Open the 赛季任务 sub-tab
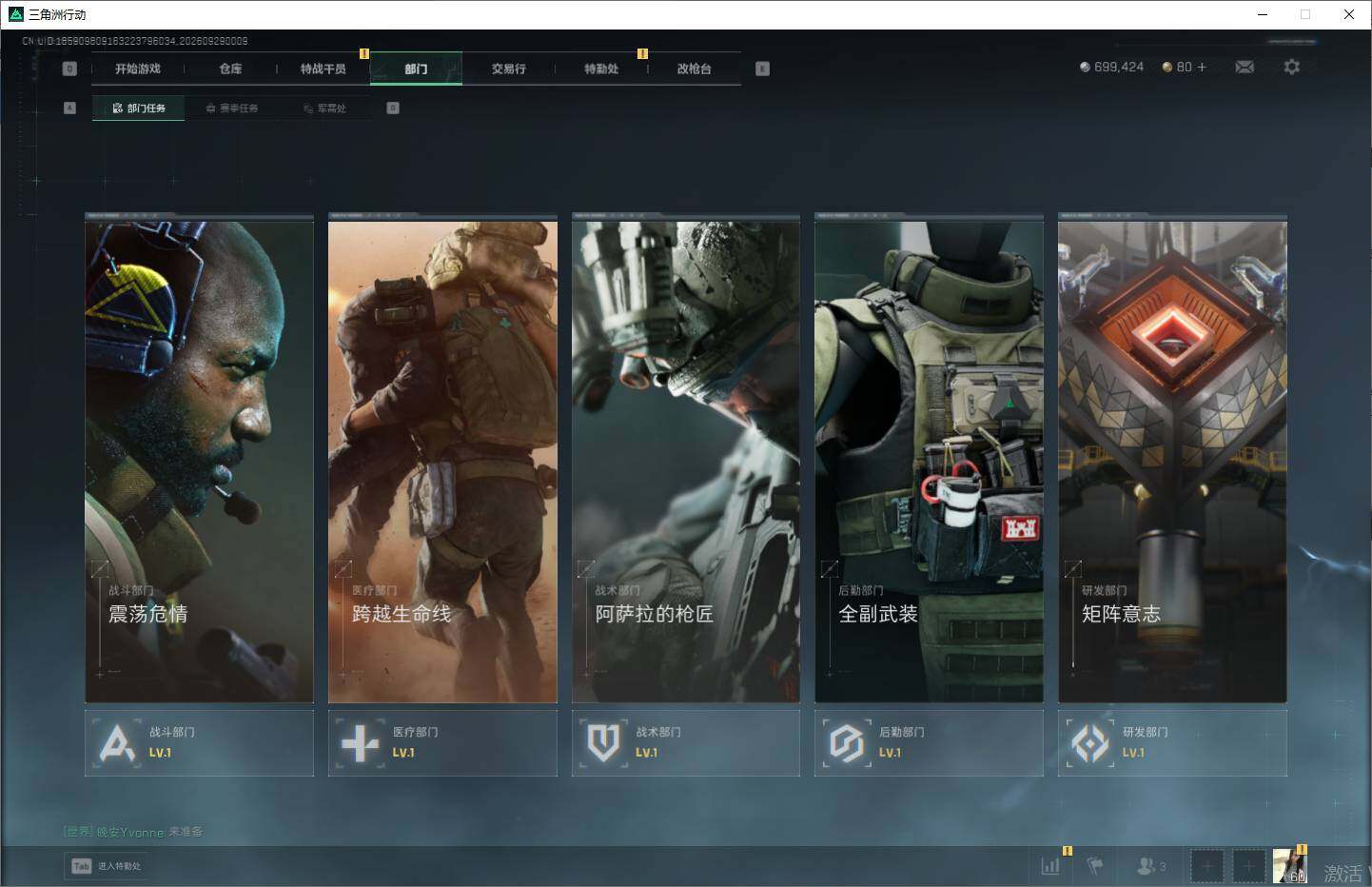The width and height of the screenshot is (1372, 887). point(231,108)
